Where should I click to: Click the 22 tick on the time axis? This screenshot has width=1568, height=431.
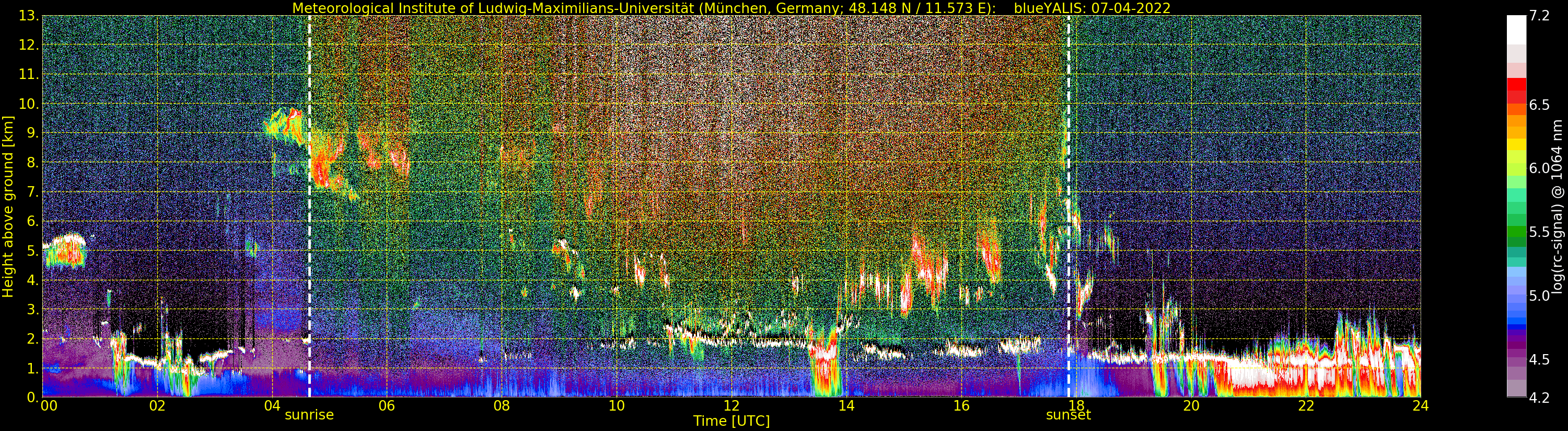1306,406
